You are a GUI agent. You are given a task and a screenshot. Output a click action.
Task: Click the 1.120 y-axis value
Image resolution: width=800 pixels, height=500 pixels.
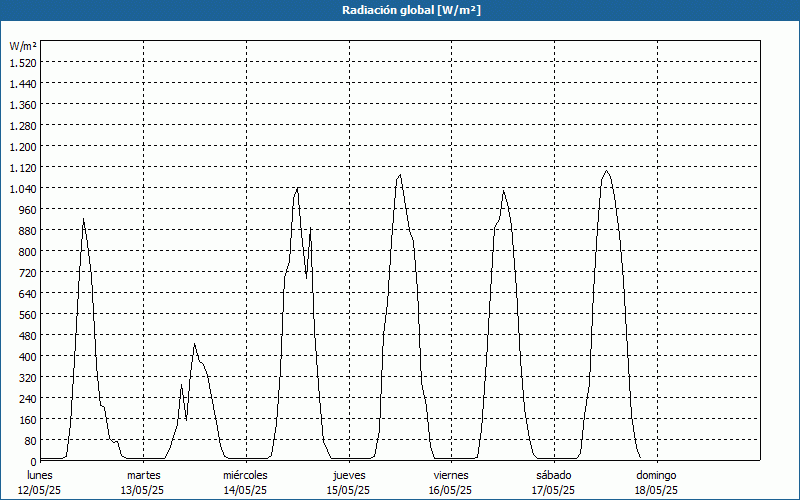[x=23, y=168]
